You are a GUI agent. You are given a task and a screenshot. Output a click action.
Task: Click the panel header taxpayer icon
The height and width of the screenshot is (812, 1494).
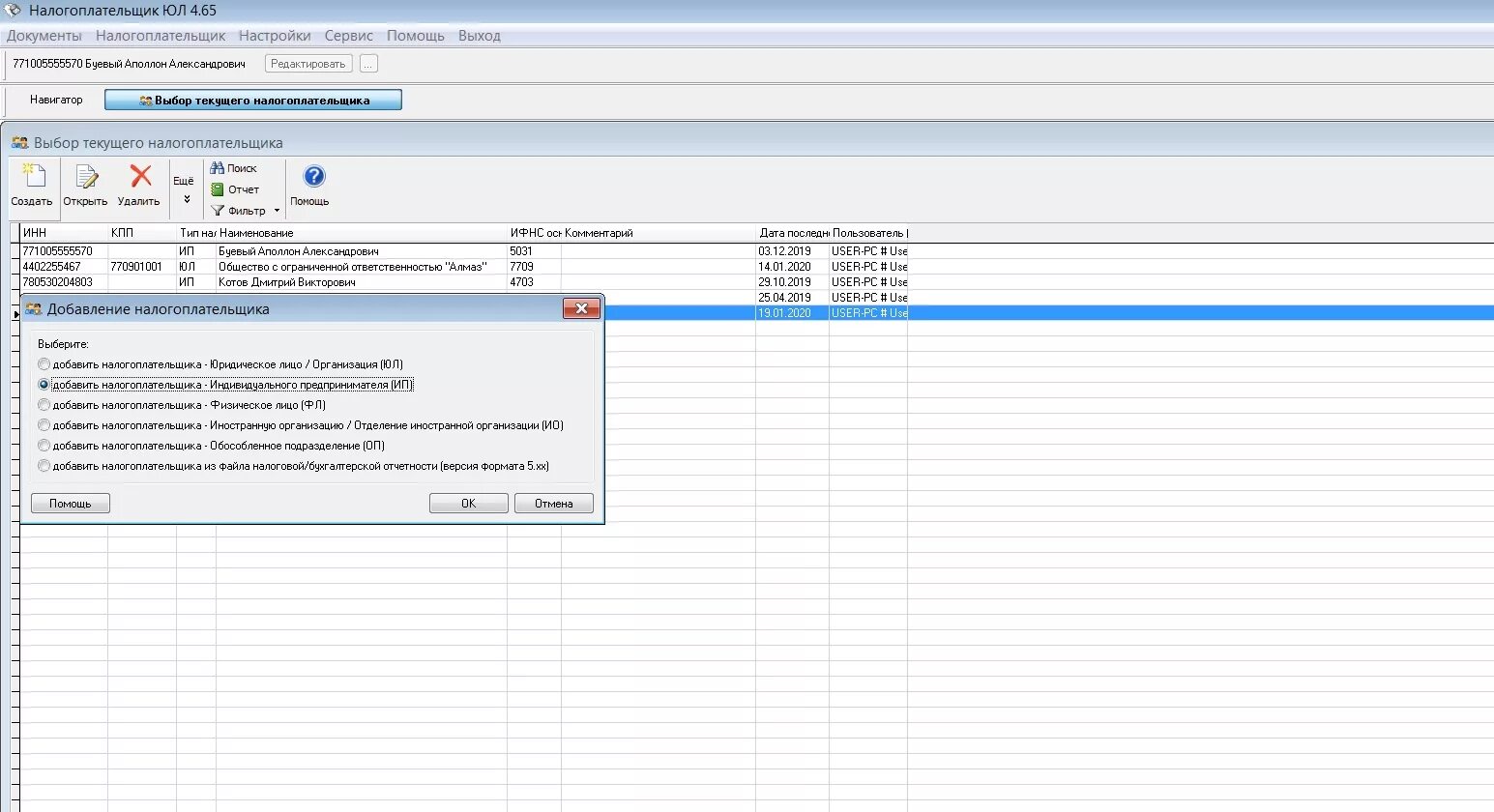pos(19,142)
